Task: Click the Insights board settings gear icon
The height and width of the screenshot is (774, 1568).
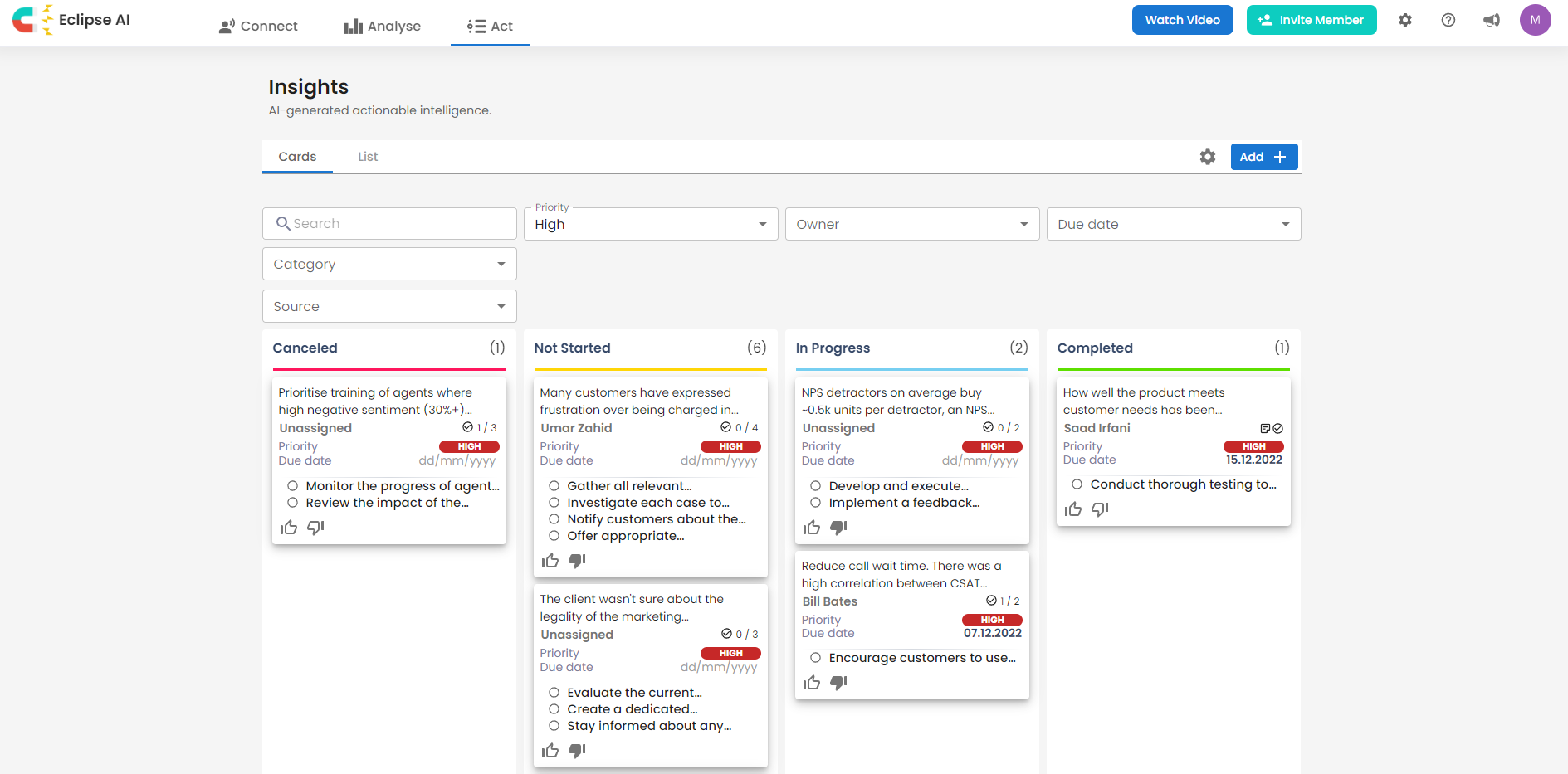Action: [1207, 157]
